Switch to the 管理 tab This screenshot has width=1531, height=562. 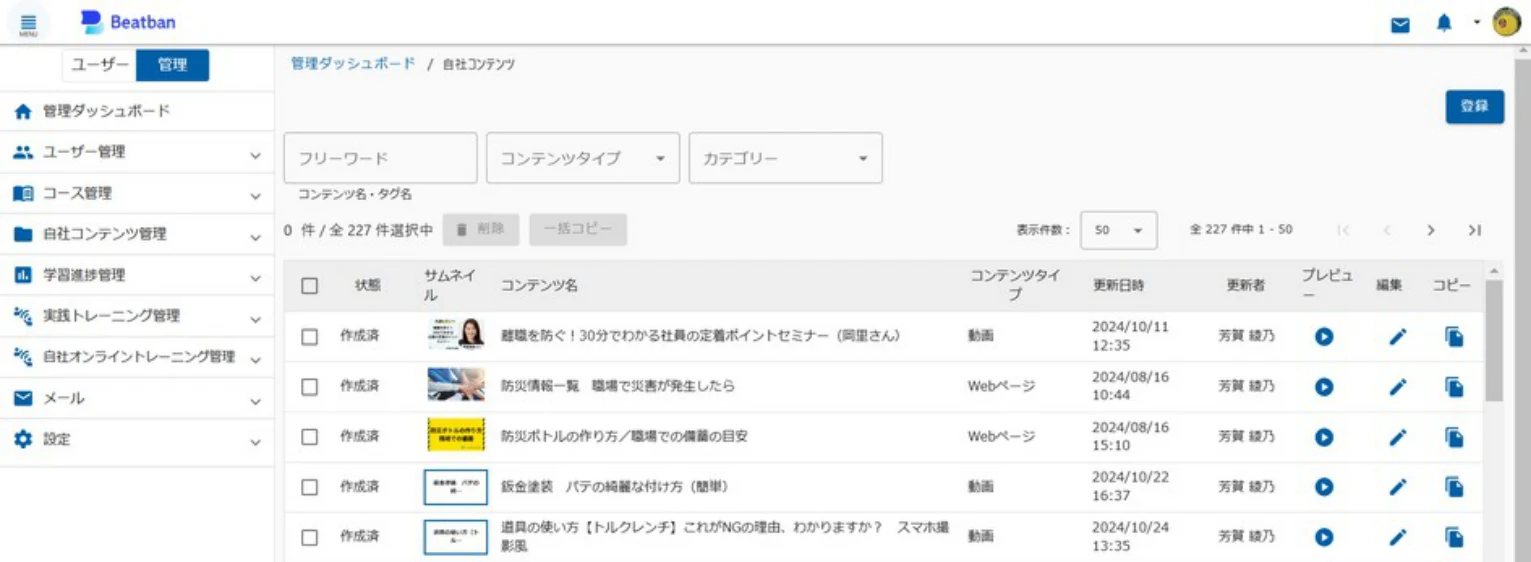click(172, 65)
